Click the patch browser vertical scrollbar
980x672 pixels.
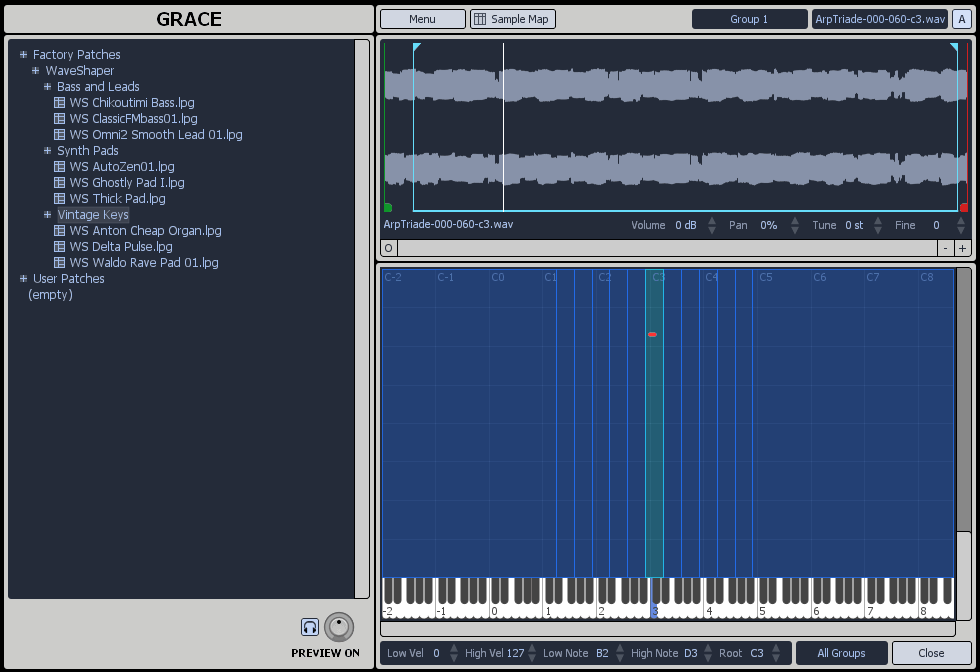362,319
